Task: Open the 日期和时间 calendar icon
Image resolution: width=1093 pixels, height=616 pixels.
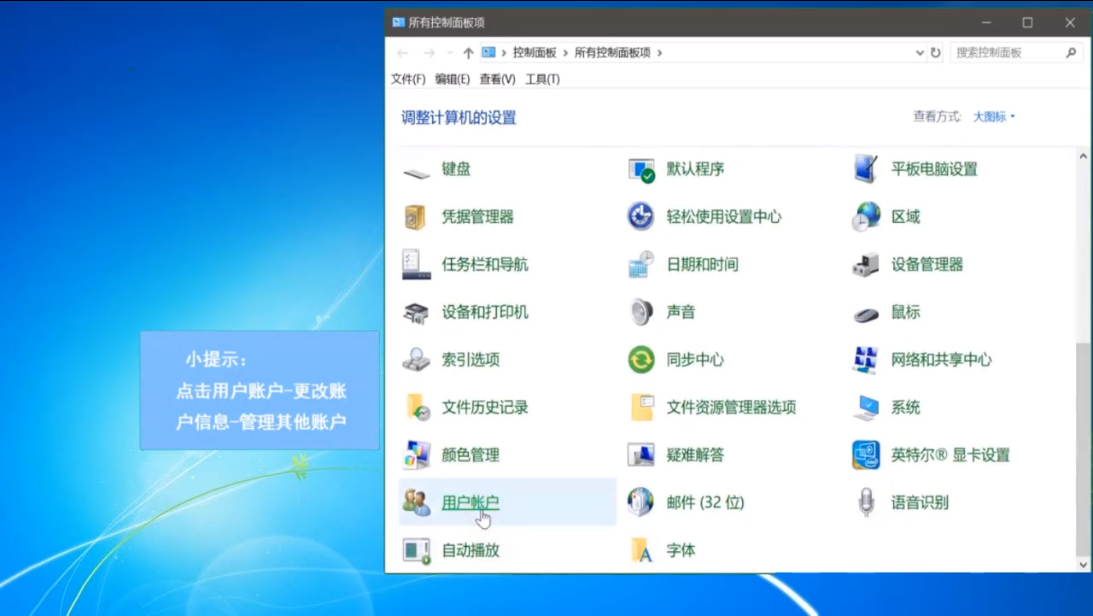Action: tap(641, 265)
